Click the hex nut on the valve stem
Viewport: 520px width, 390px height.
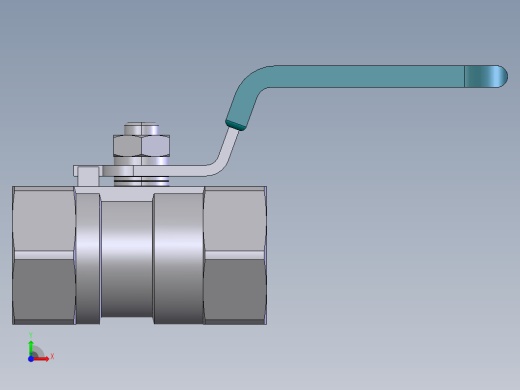pos(142,146)
